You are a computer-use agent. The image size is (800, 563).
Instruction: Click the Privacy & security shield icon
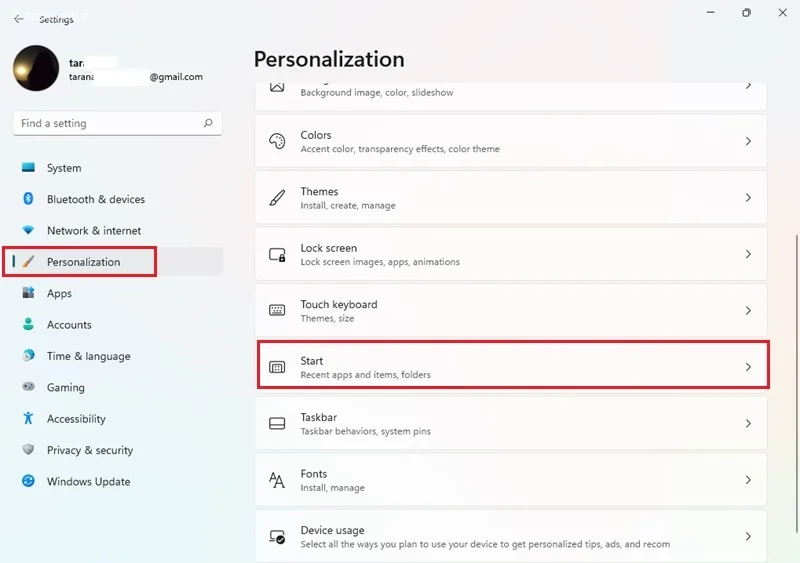tap(28, 450)
